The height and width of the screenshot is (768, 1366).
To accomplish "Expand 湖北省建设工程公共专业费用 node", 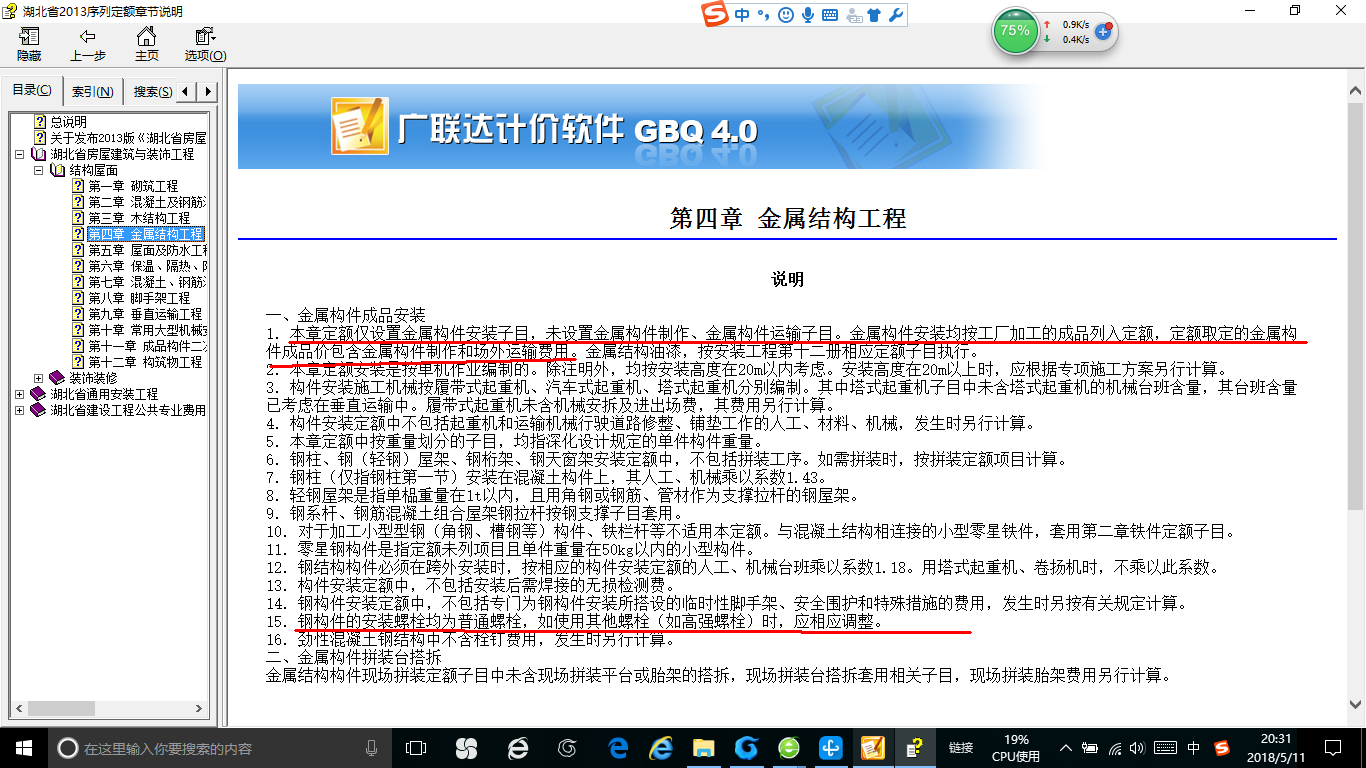I will tap(20, 410).
